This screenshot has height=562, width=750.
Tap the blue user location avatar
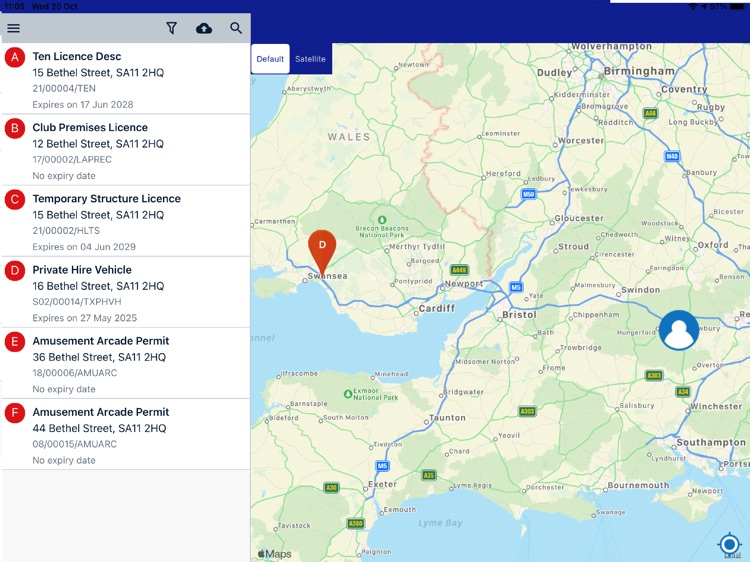click(x=679, y=330)
